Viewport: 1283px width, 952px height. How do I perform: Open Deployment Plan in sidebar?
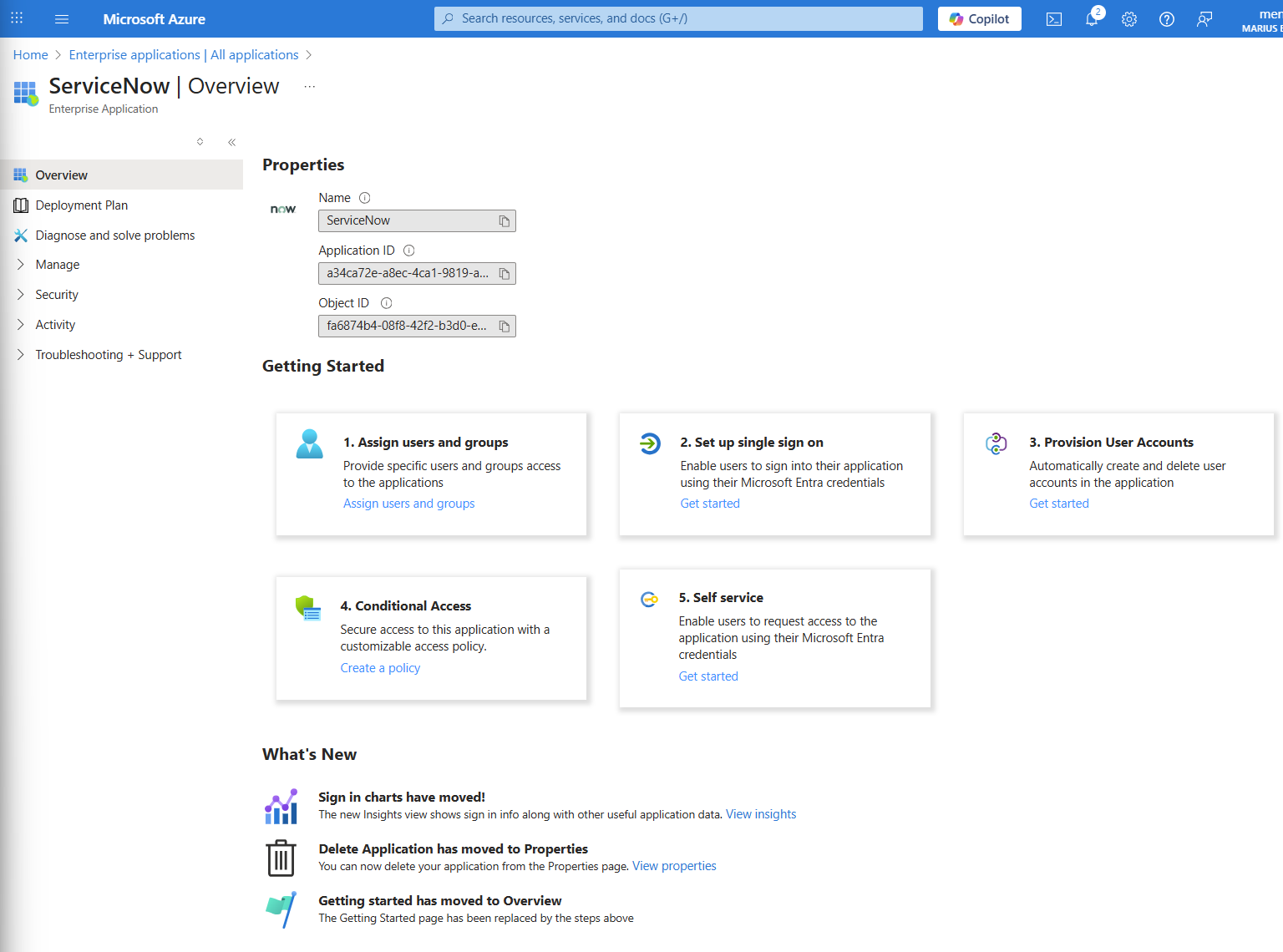(x=81, y=205)
